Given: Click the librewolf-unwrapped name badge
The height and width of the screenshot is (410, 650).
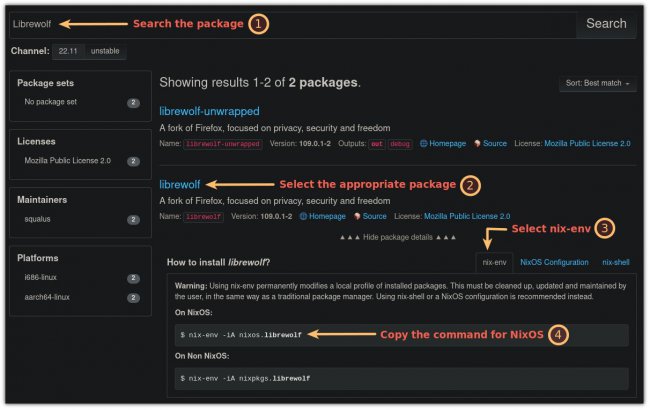Looking at the screenshot, I should [x=223, y=144].
